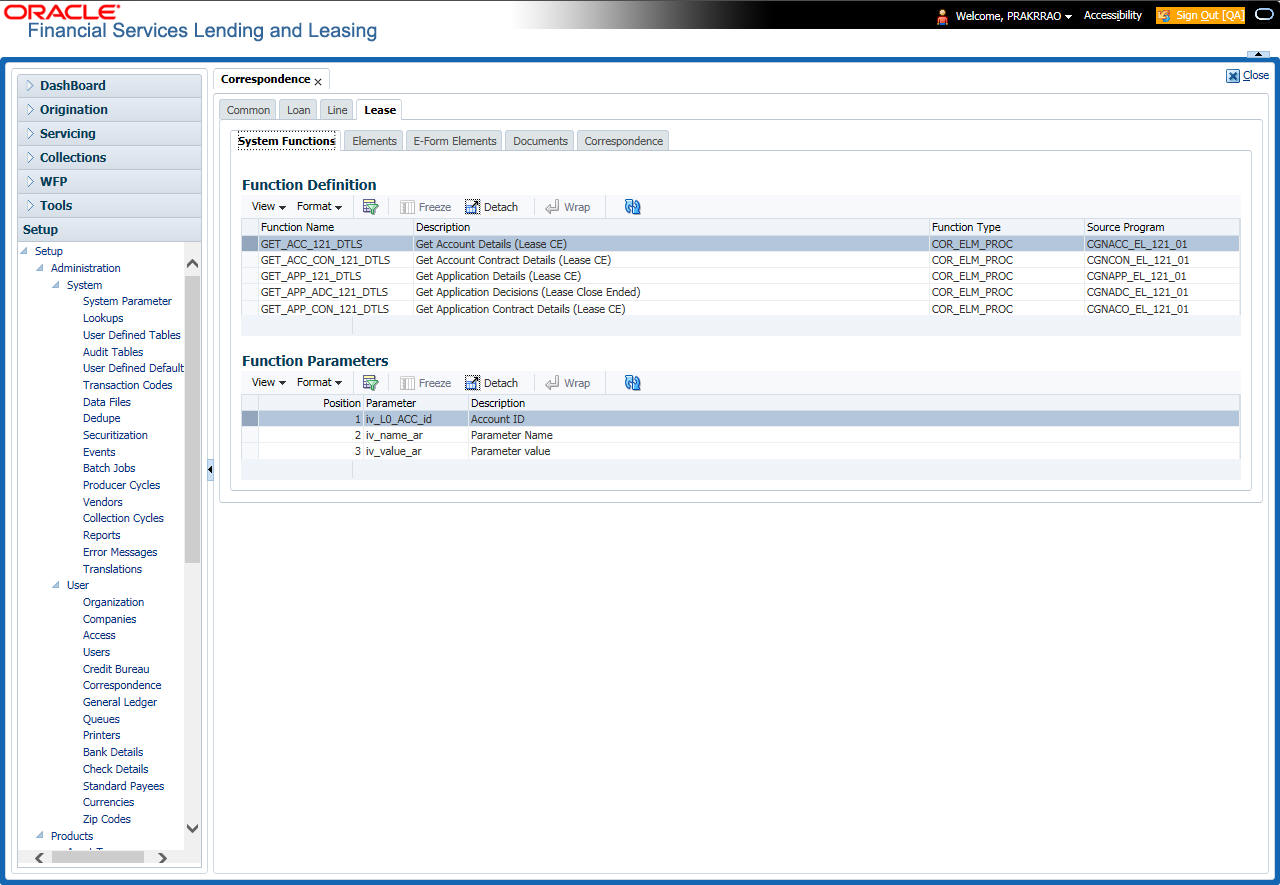This screenshot has width=1280, height=885.
Task: Open View menu in Function Parameters
Action: point(268,383)
